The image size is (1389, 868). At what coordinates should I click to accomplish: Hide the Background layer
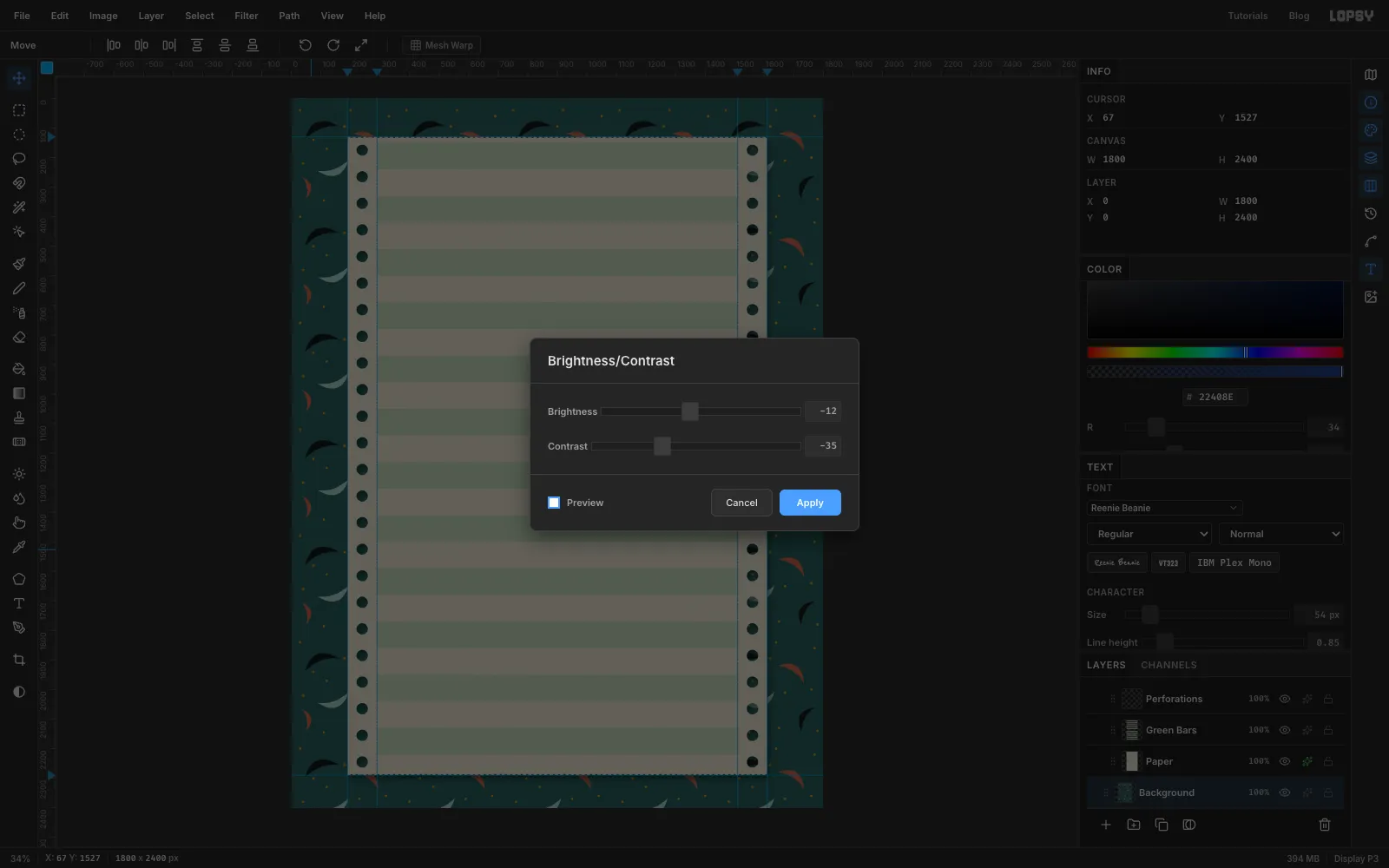coord(1285,792)
